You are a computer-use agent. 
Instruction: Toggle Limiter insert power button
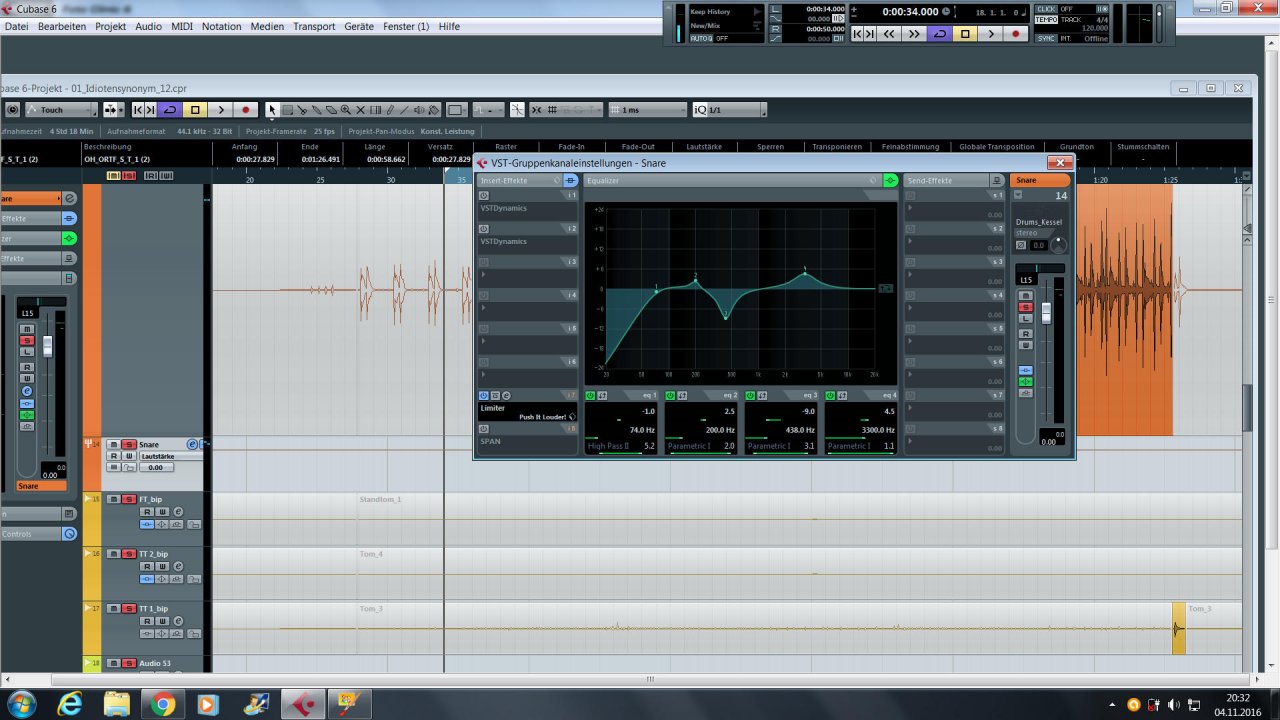(484, 395)
